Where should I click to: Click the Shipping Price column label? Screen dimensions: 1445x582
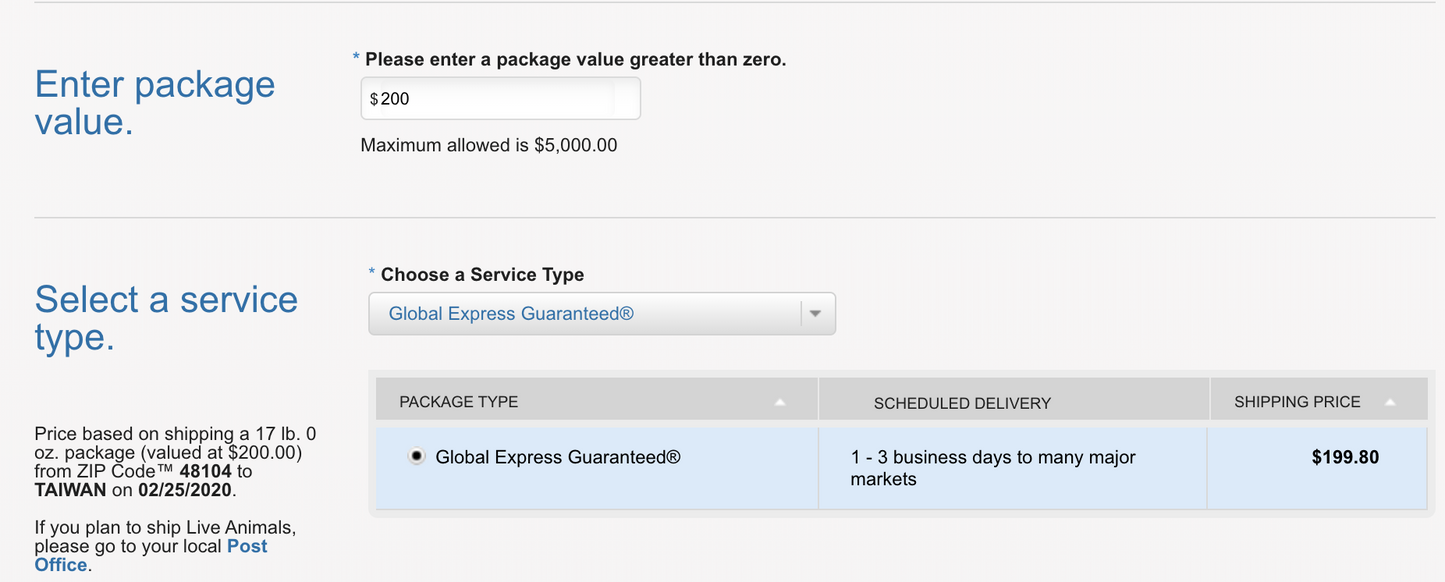click(1297, 402)
